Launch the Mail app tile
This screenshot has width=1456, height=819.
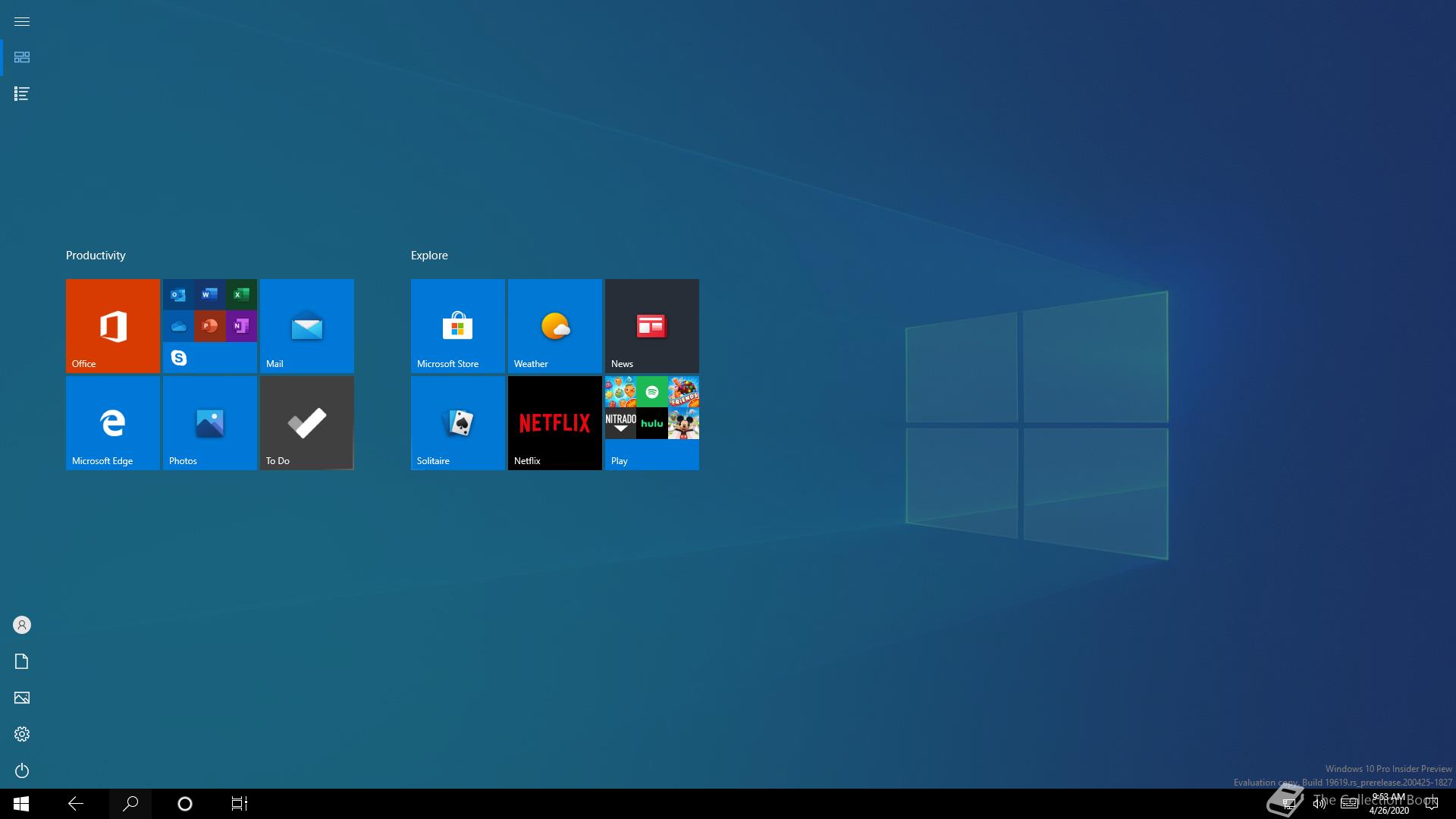click(x=306, y=325)
